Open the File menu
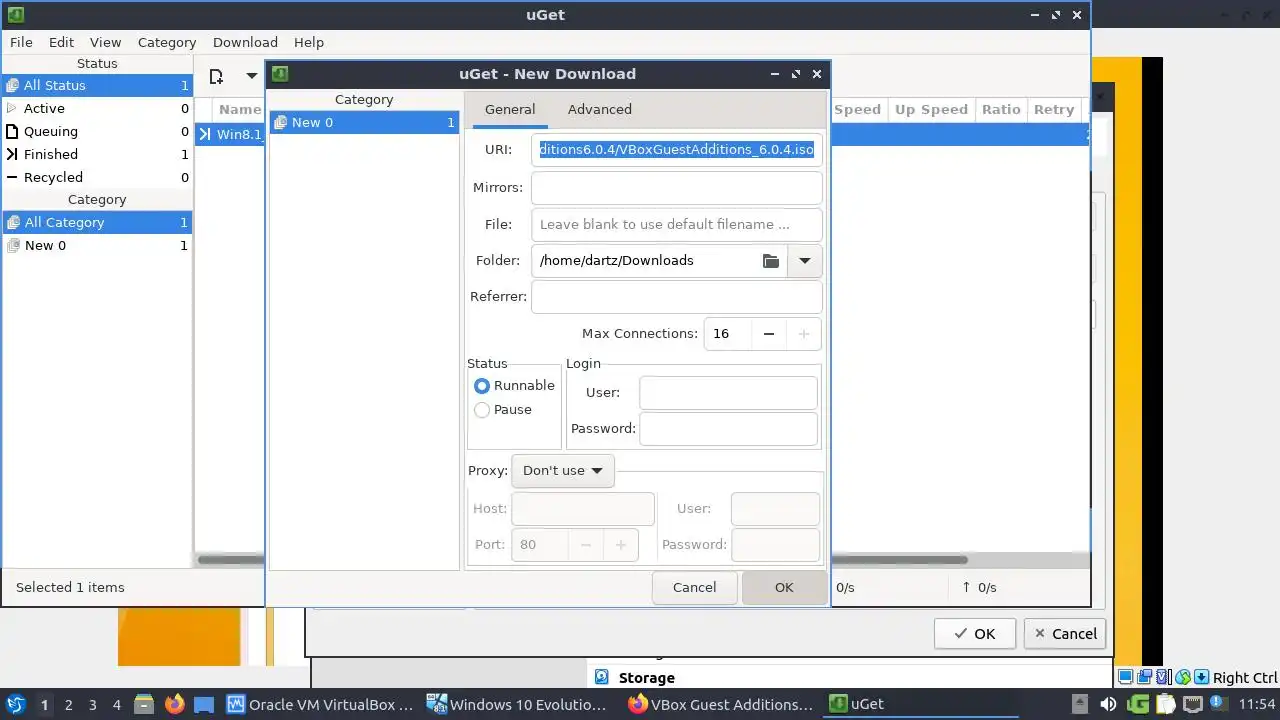 point(21,42)
